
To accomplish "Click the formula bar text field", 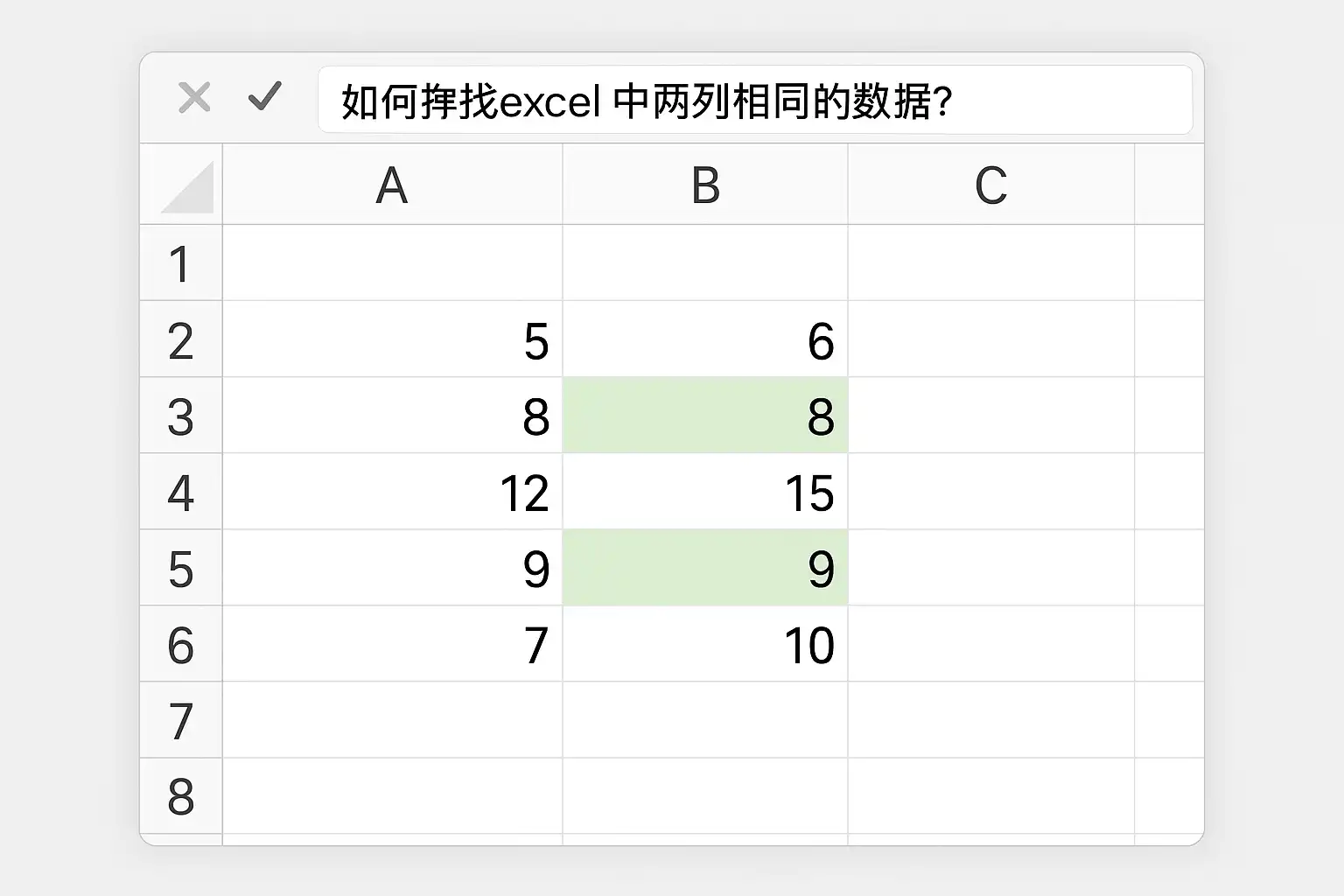I will [x=755, y=100].
